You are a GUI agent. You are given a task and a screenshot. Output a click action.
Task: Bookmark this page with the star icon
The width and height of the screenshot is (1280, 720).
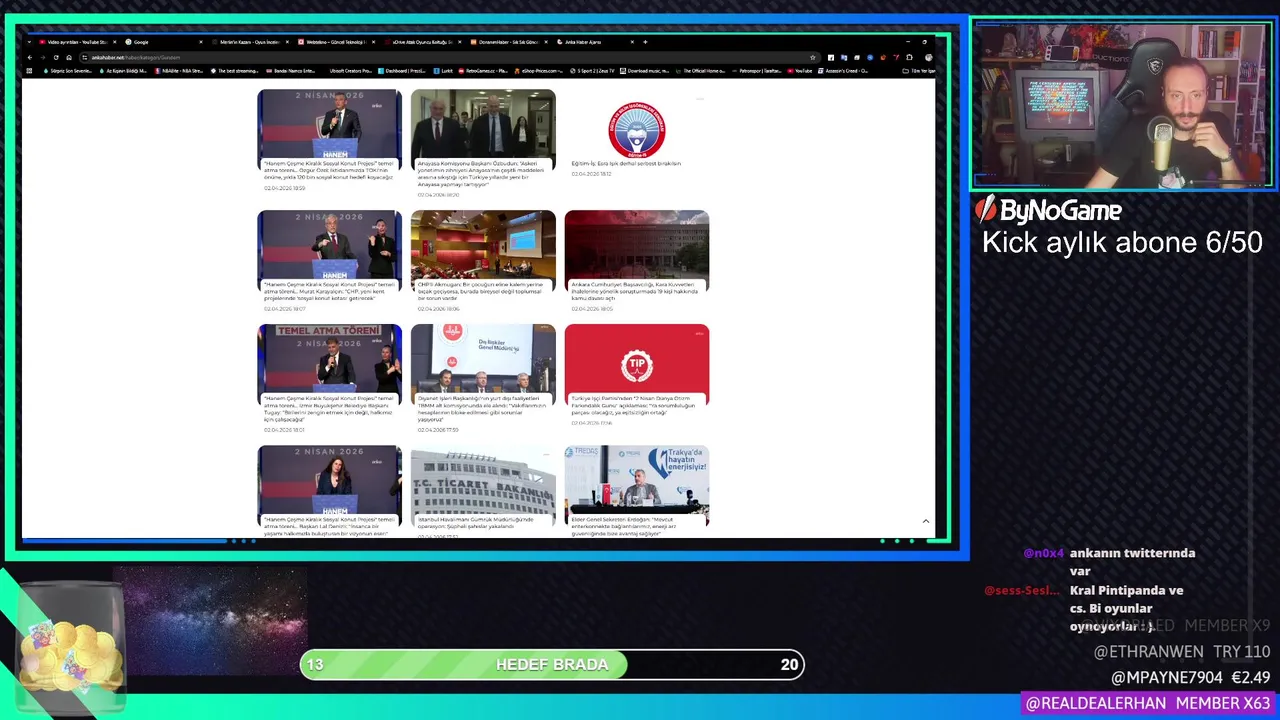pyautogui.click(x=813, y=57)
